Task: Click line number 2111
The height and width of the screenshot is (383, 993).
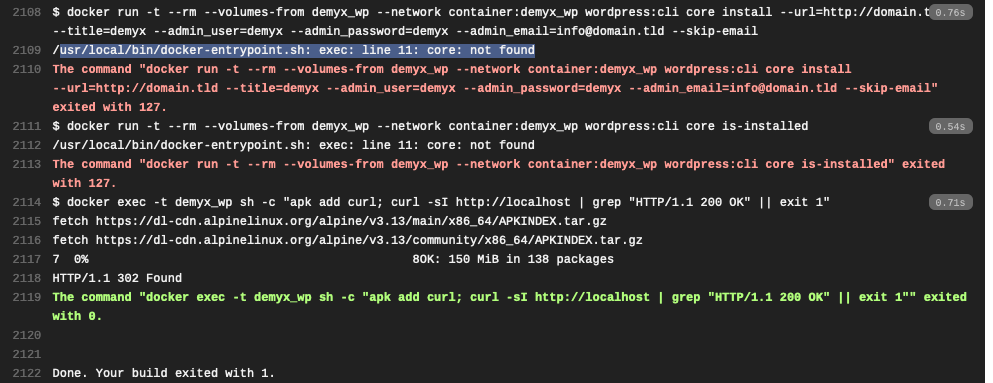Action: 27,126
